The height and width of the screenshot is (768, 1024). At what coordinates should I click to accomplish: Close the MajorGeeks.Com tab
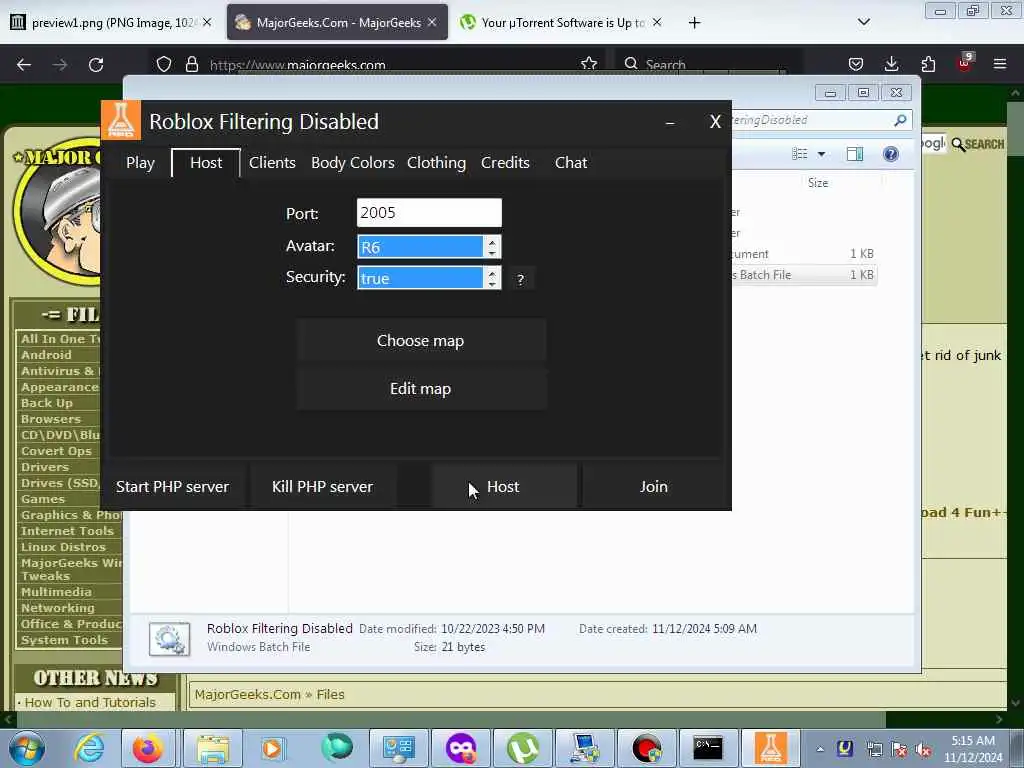coord(432,22)
